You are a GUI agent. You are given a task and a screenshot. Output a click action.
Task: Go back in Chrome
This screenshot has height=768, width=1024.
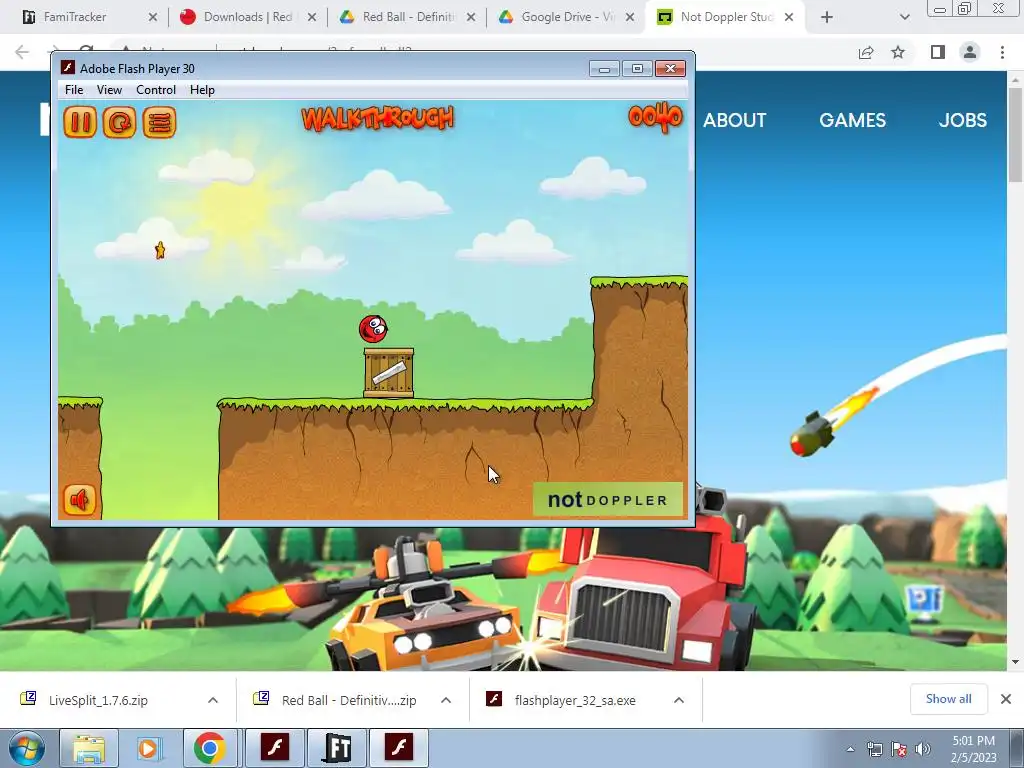pyautogui.click(x=22, y=52)
